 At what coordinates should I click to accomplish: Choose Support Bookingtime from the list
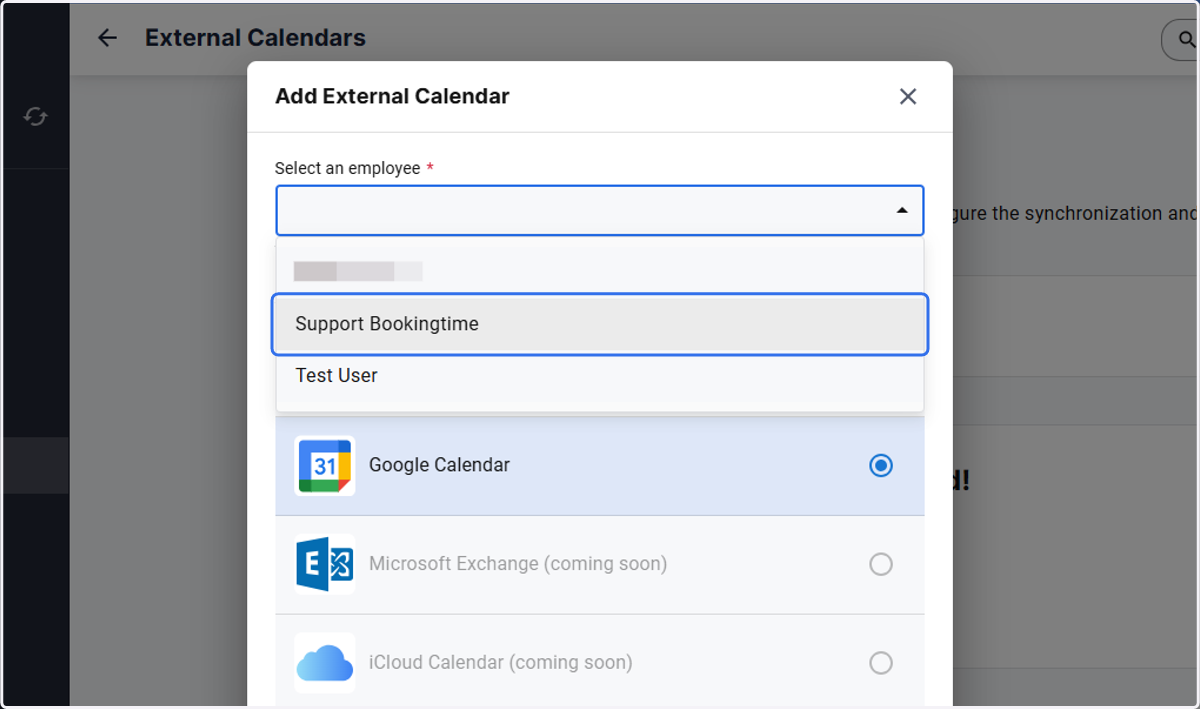tap(600, 324)
